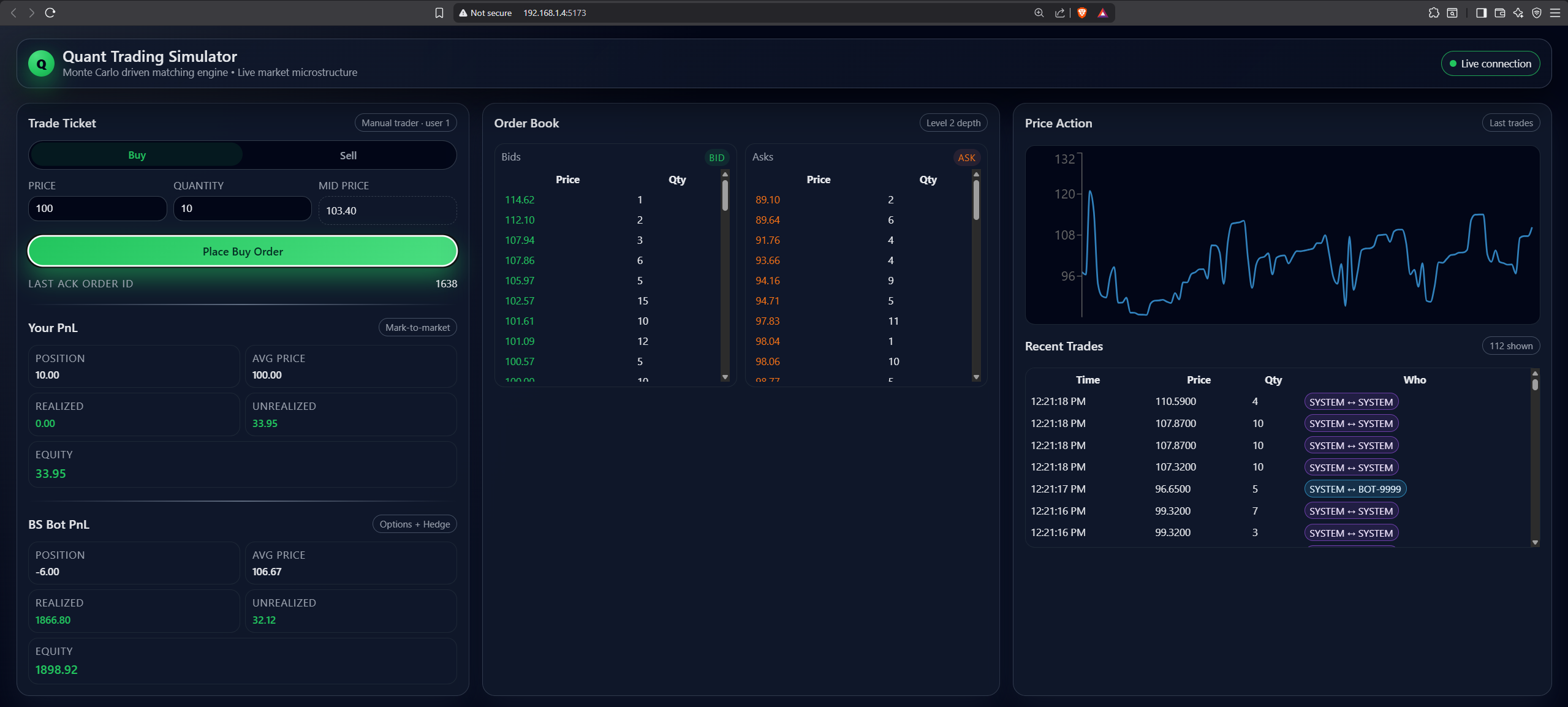Image resolution: width=1568 pixels, height=707 pixels.
Task: Select the Buy side toggle
Action: pyautogui.click(x=137, y=156)
